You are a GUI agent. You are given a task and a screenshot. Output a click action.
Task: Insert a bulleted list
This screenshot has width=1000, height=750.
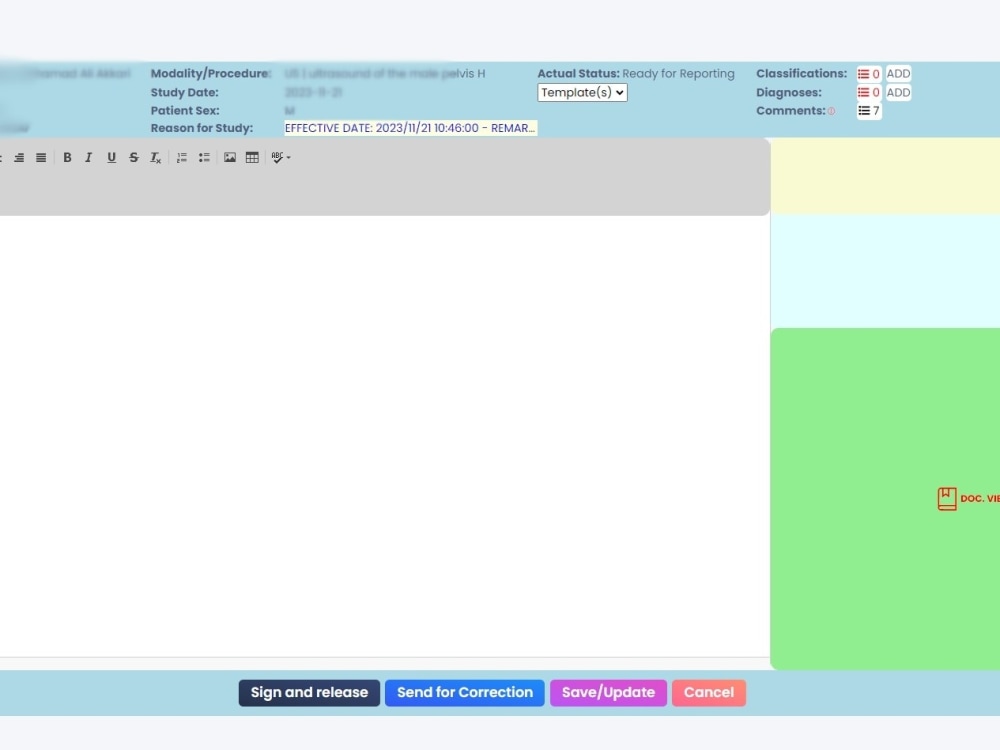point(204,157)
